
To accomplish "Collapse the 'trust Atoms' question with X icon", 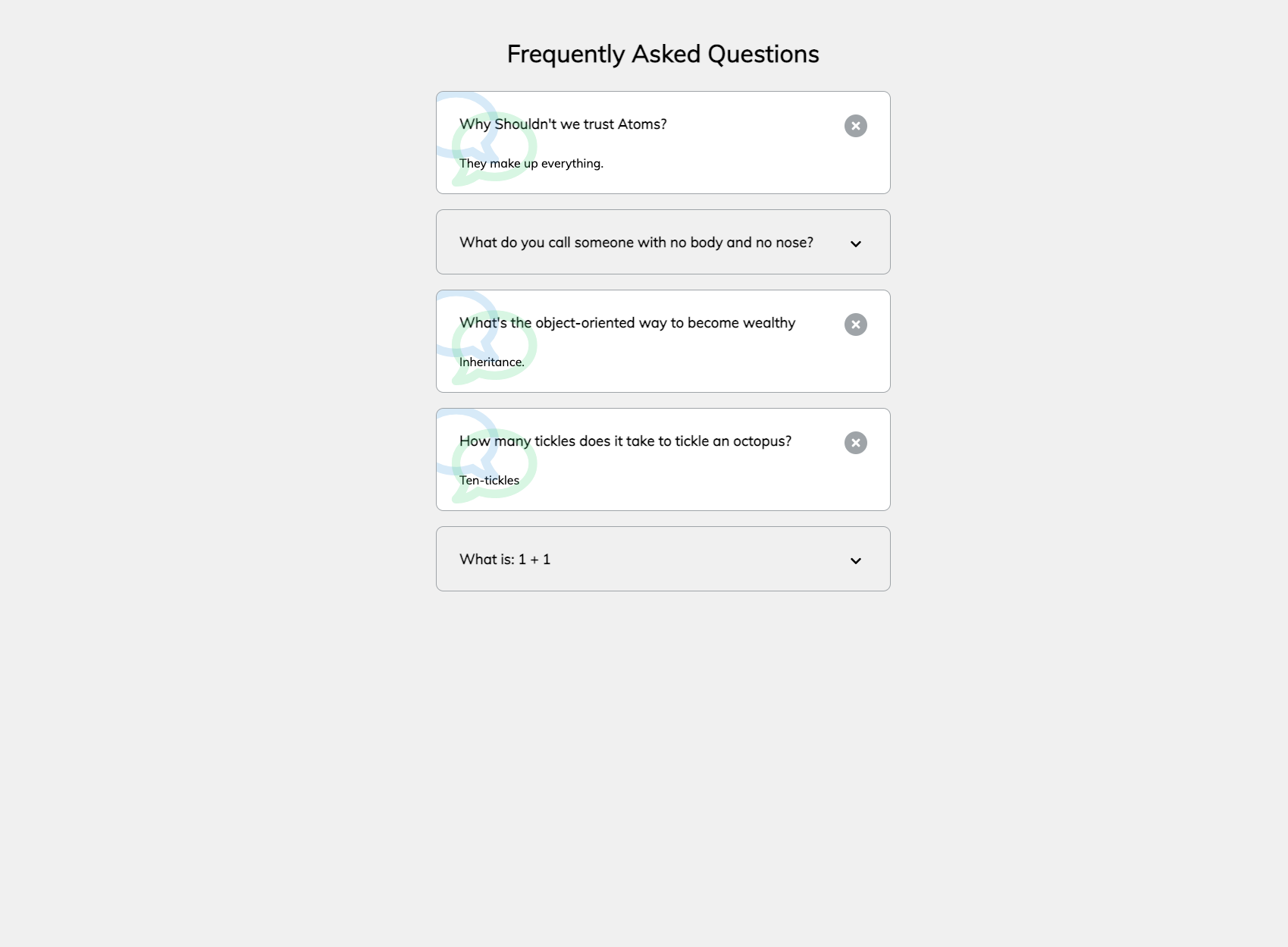I will point(855,126).
